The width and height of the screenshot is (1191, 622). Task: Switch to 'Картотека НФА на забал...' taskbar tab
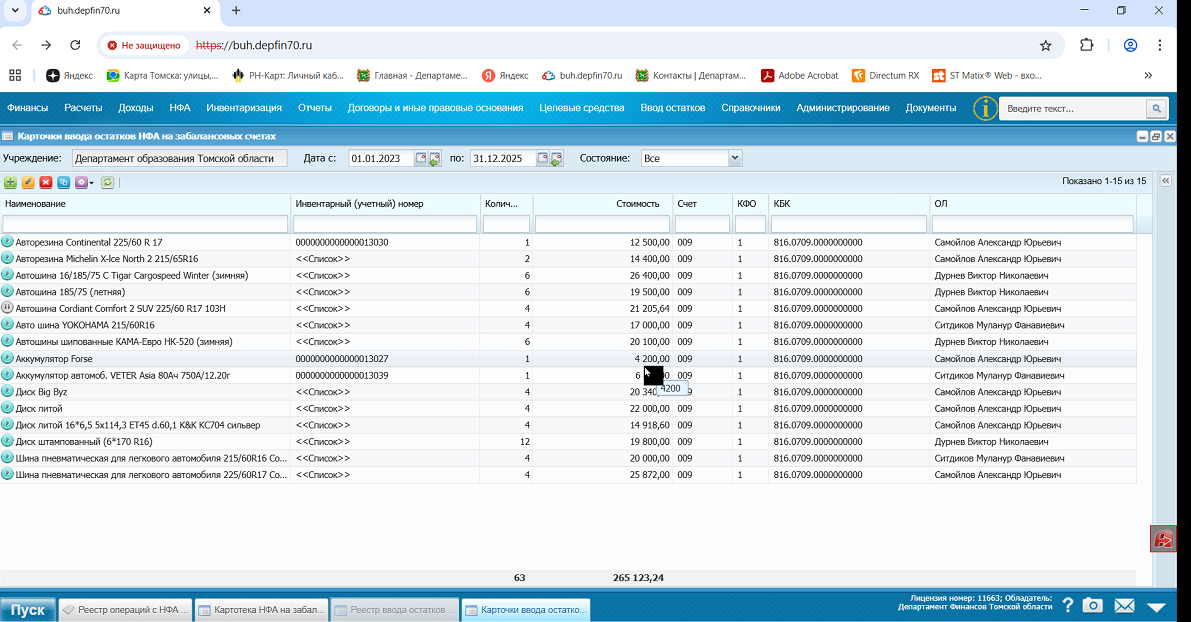[x=261, y=610]
